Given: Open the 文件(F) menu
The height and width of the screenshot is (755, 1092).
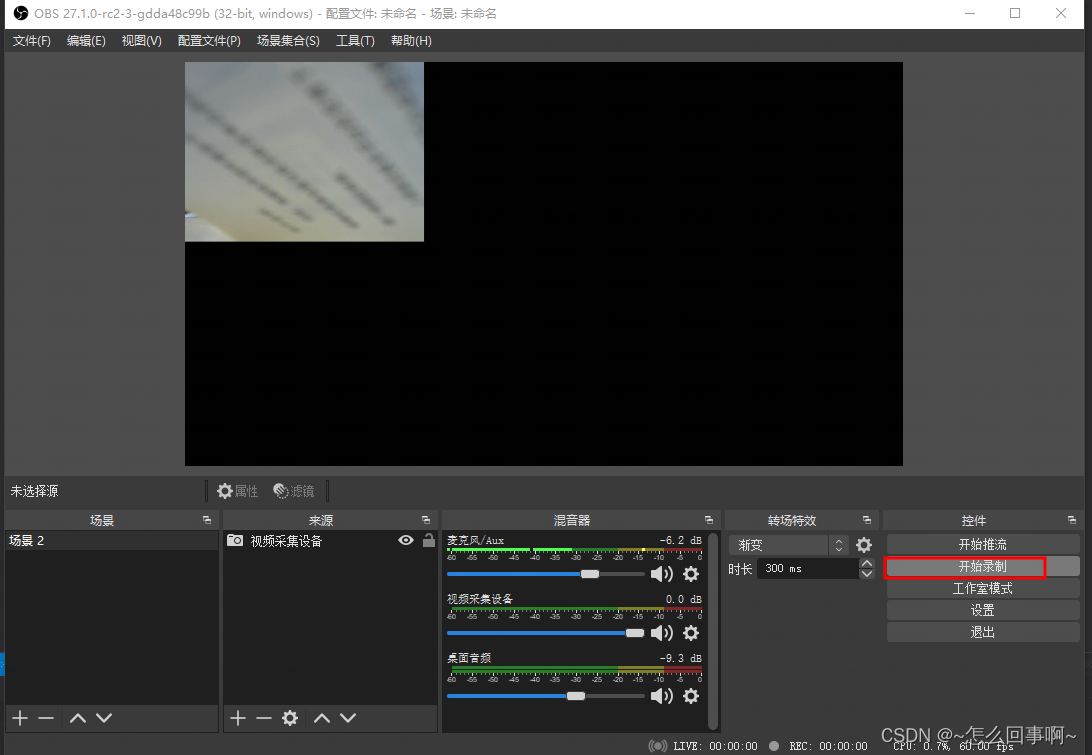Looking at the screenshot, I should pos(31,40).
